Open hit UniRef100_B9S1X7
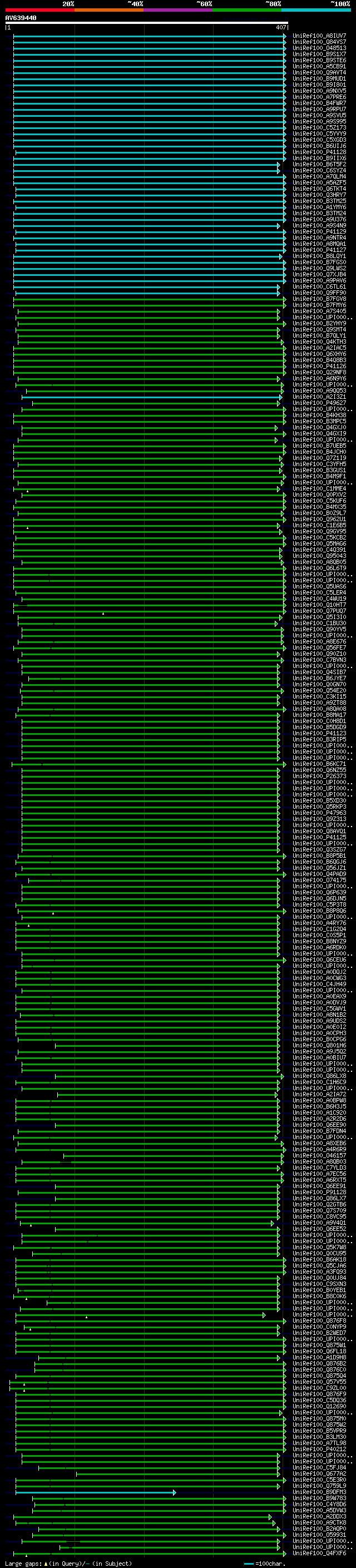The image size is (356, 1568). (x=319, y=54)
